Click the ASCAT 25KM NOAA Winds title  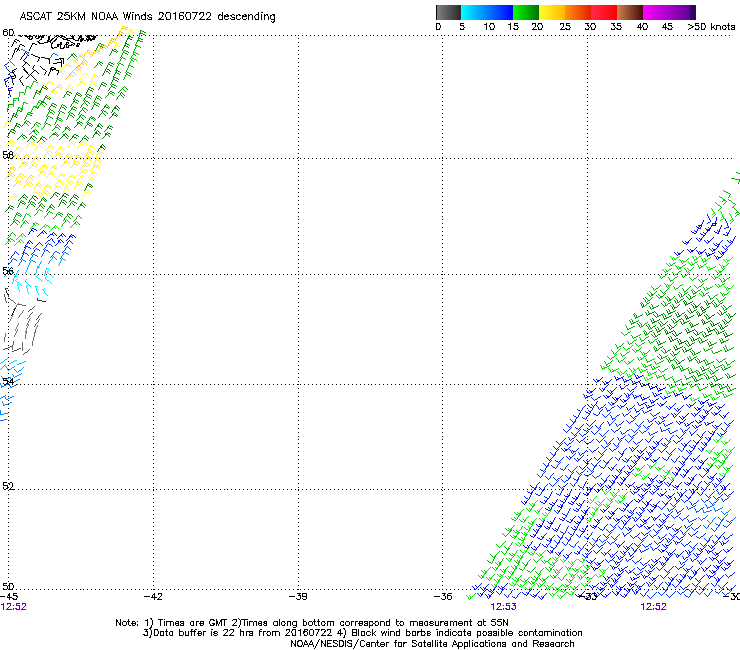click(147, 16)
